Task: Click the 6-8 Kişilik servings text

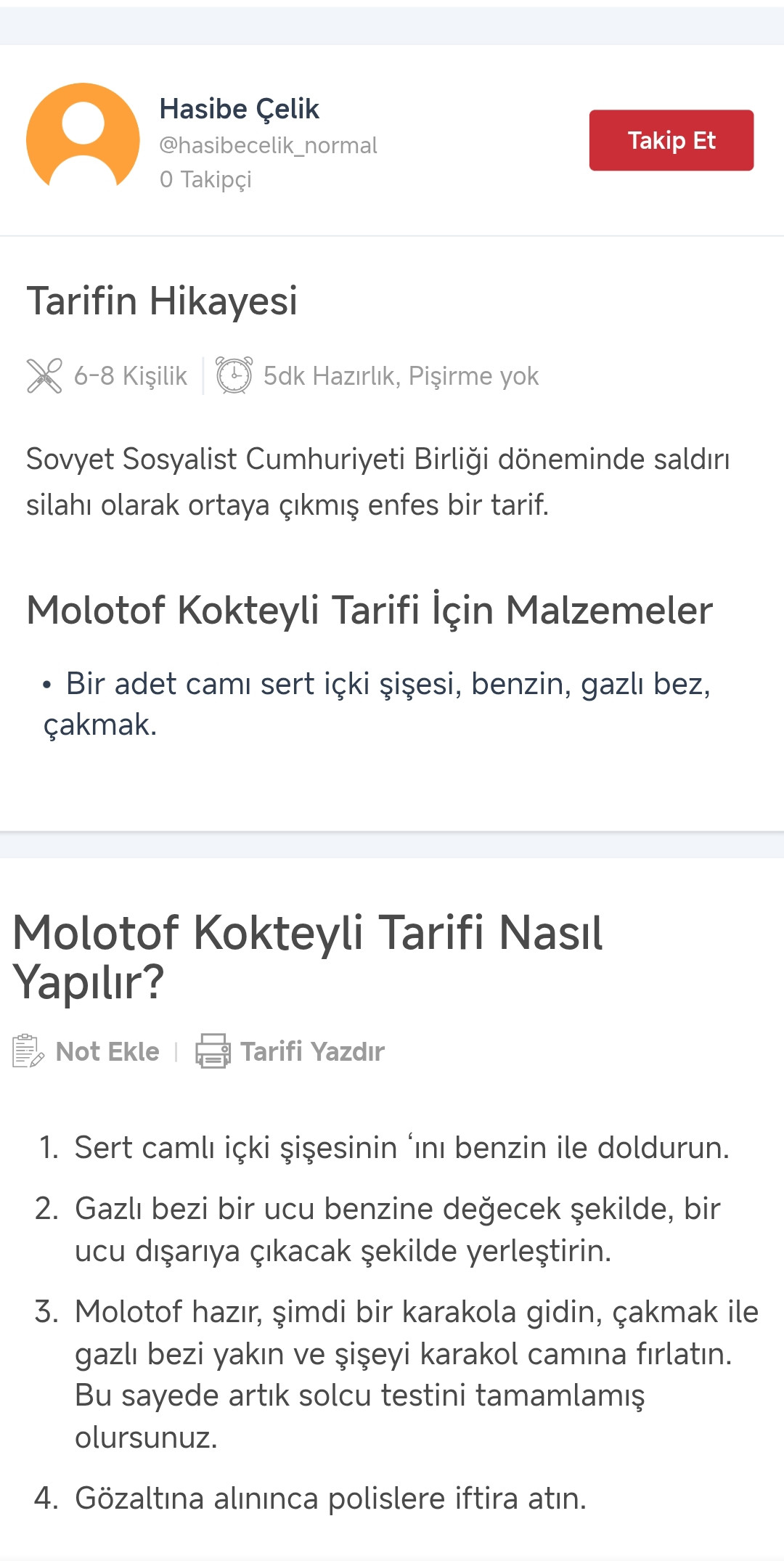Action: click(131, 376)
